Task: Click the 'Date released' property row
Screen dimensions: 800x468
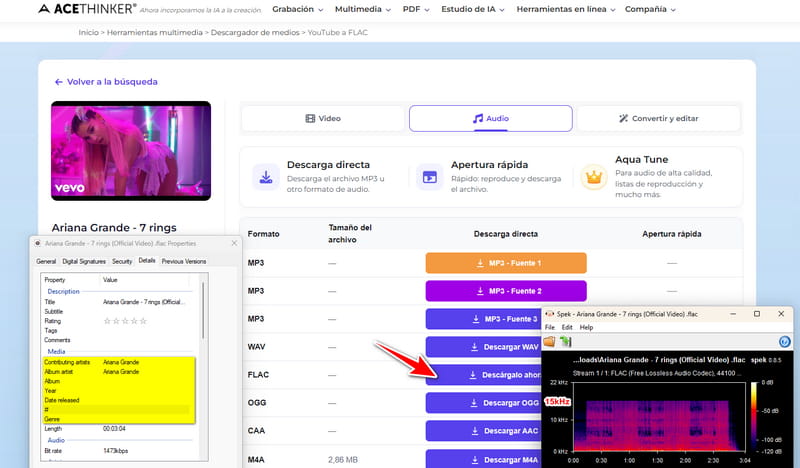Action: pyautogui.click(x=119, y=400)
